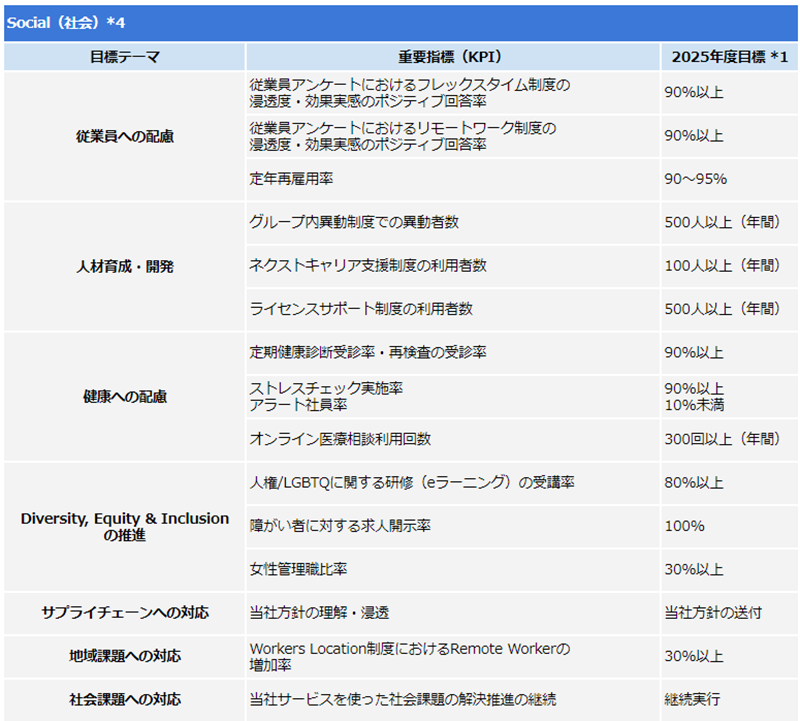Select the 地域課題への対応 theme cell

click(125, 657)
